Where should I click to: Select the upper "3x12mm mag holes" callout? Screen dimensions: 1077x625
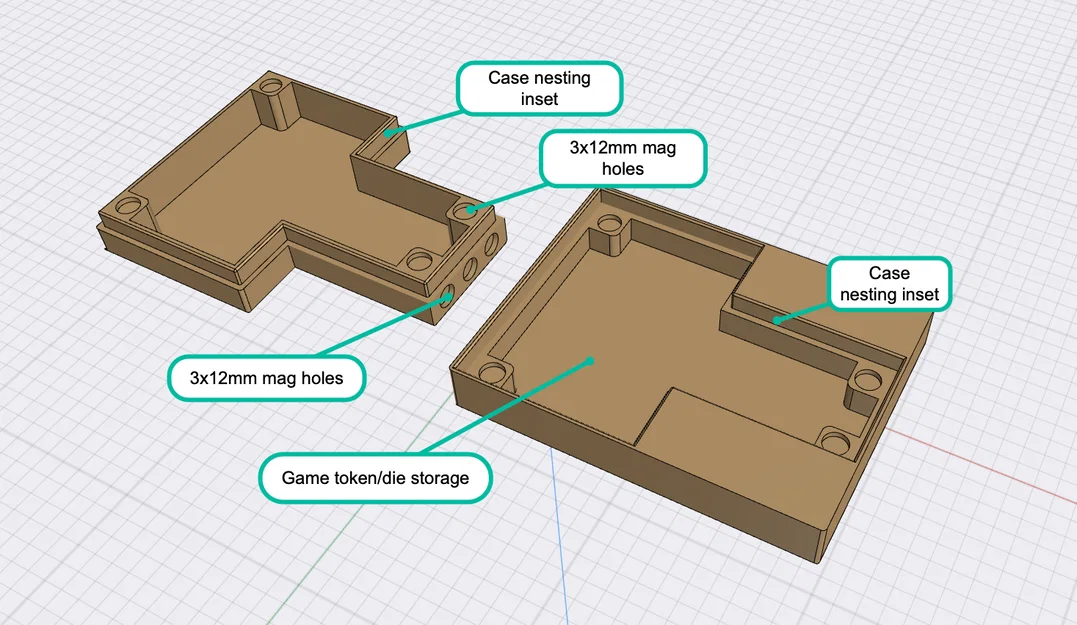623,158
